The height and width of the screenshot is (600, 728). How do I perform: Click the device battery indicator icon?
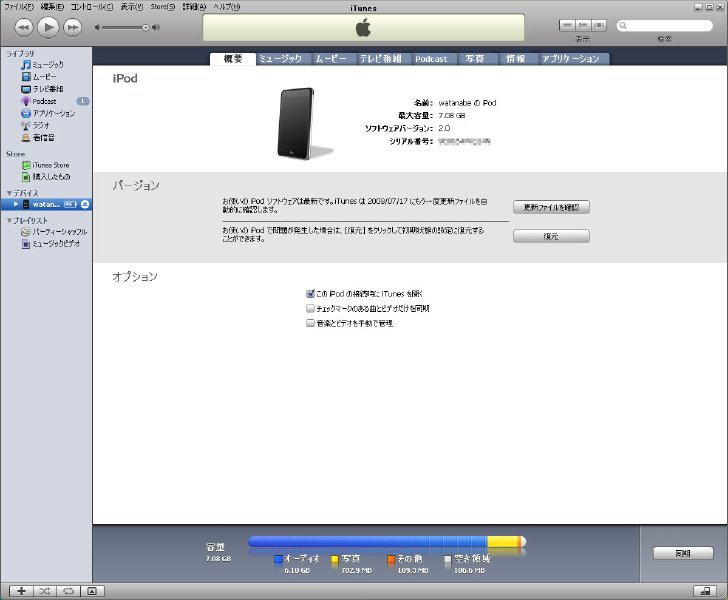pyautogui.click(x=70, y=204)
